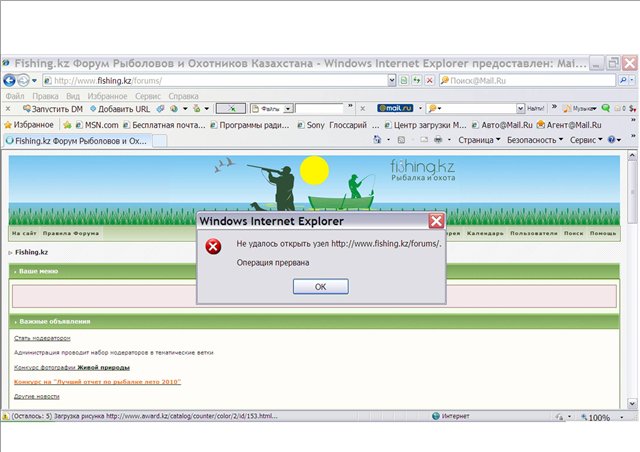The height and width of the screenshot is (452, 640).
Task: Click the Print icon in command bar
Action: click(438, 140)
